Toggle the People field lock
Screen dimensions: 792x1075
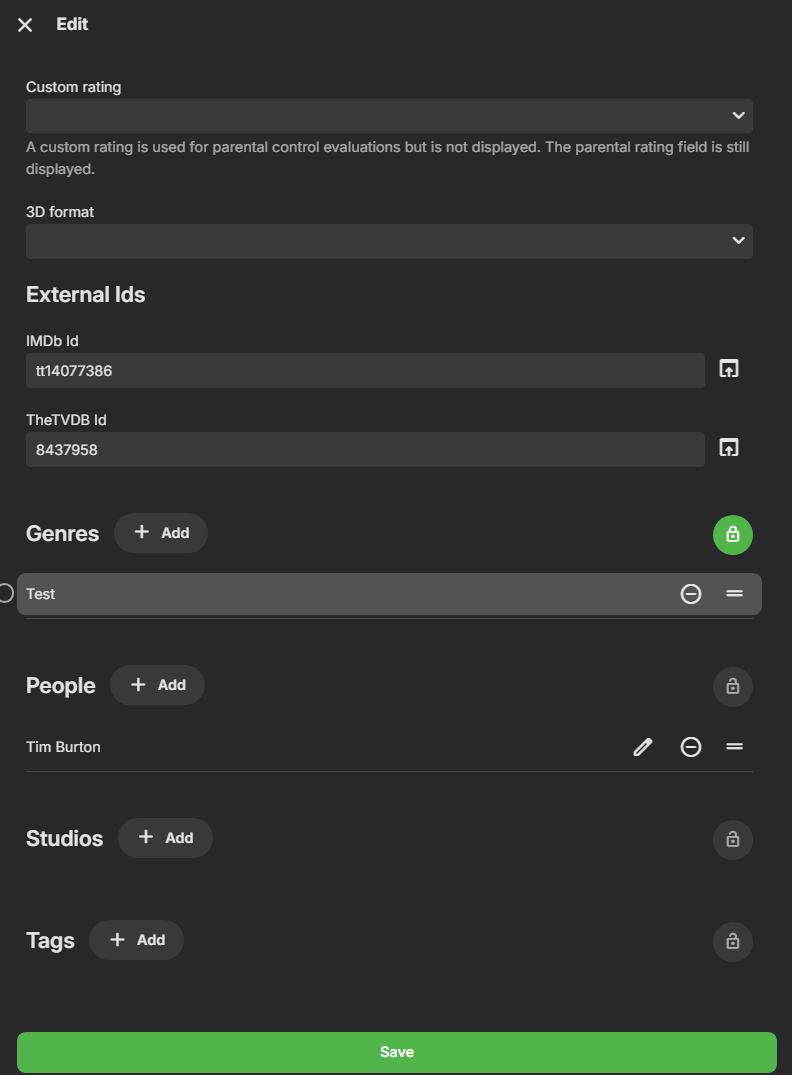(732, 687)
